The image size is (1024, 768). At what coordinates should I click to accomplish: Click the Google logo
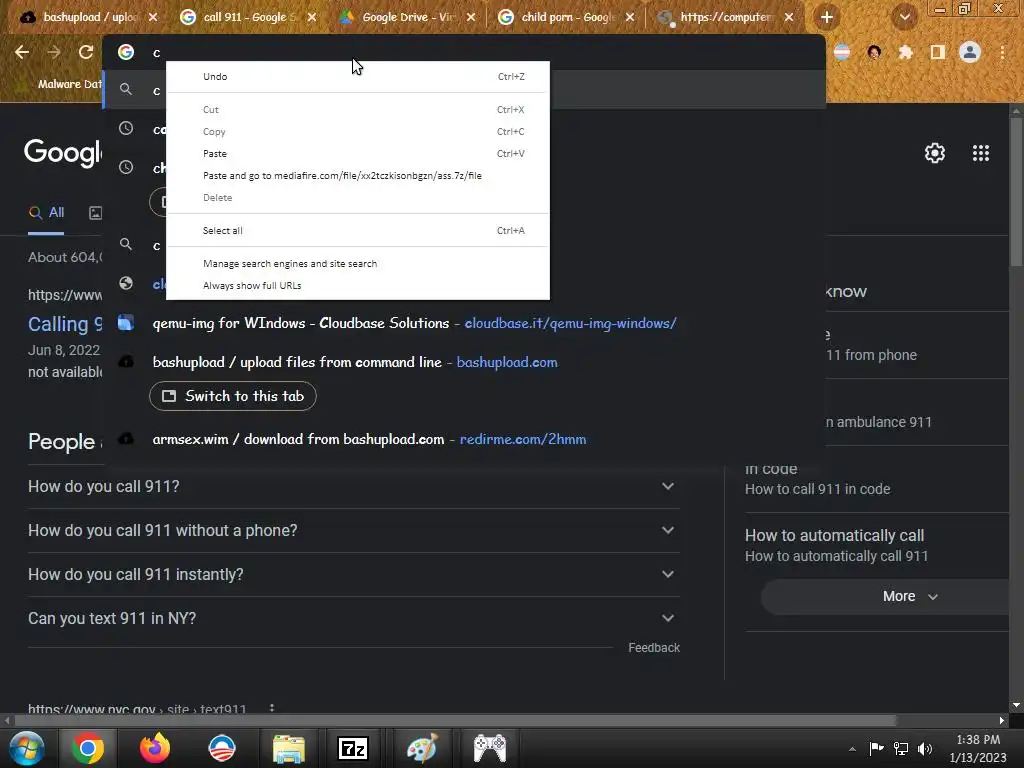point(63,152)
